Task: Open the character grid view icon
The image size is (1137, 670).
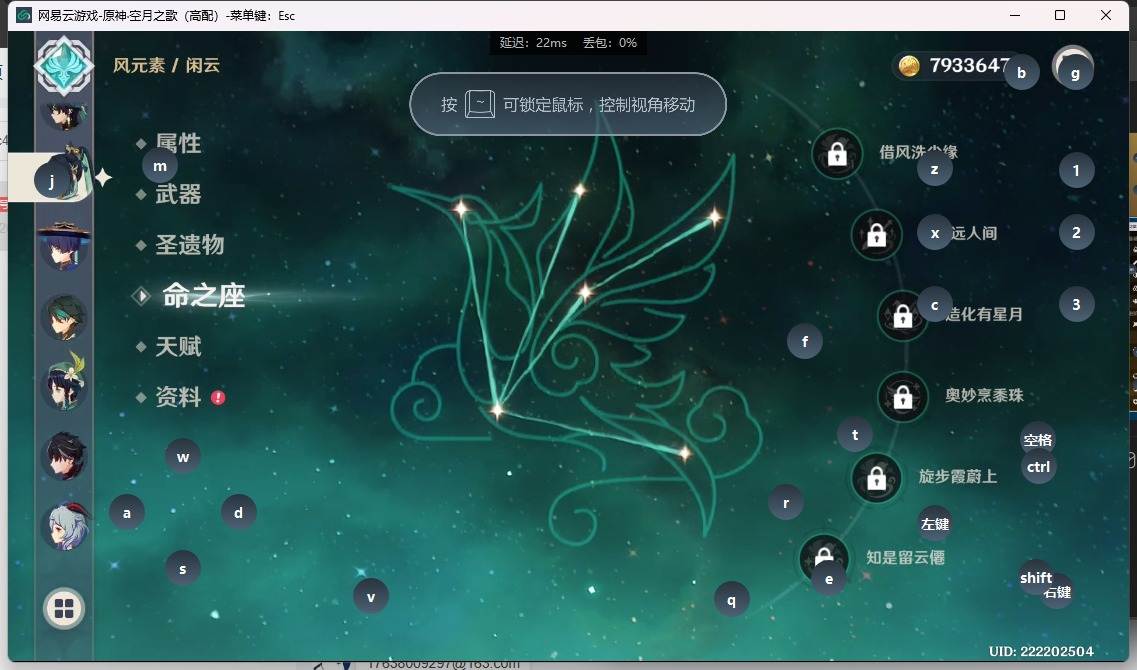Action: [x=64, y=609]
